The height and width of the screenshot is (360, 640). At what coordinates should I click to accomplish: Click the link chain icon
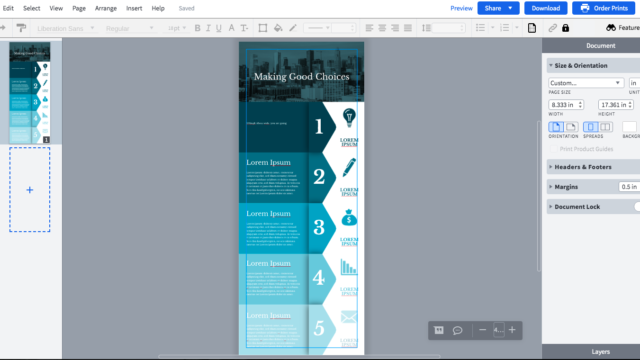[x=552, y=28]
